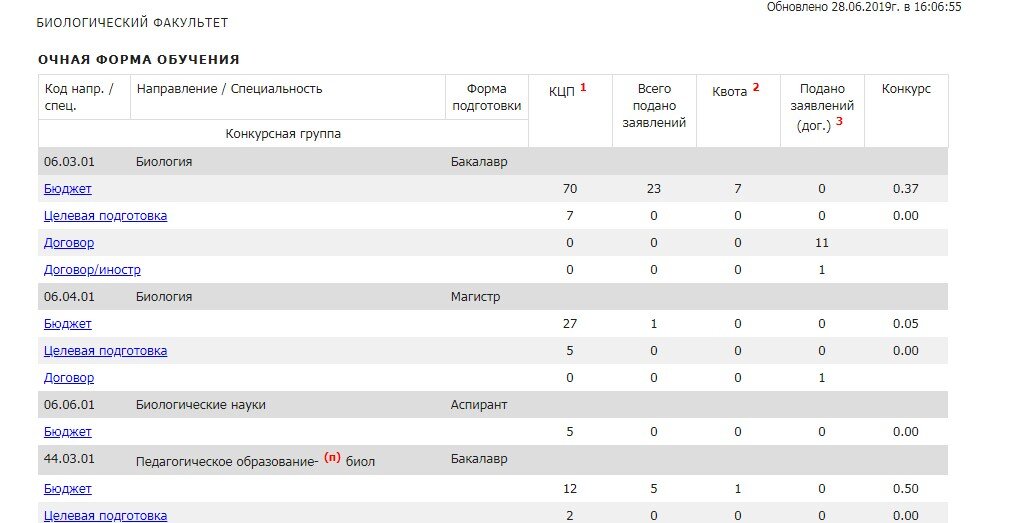The image size is (1015, 523).
Task: Open the Договор/иностр link
Action: pyautogui.click(x=93, y=270)
